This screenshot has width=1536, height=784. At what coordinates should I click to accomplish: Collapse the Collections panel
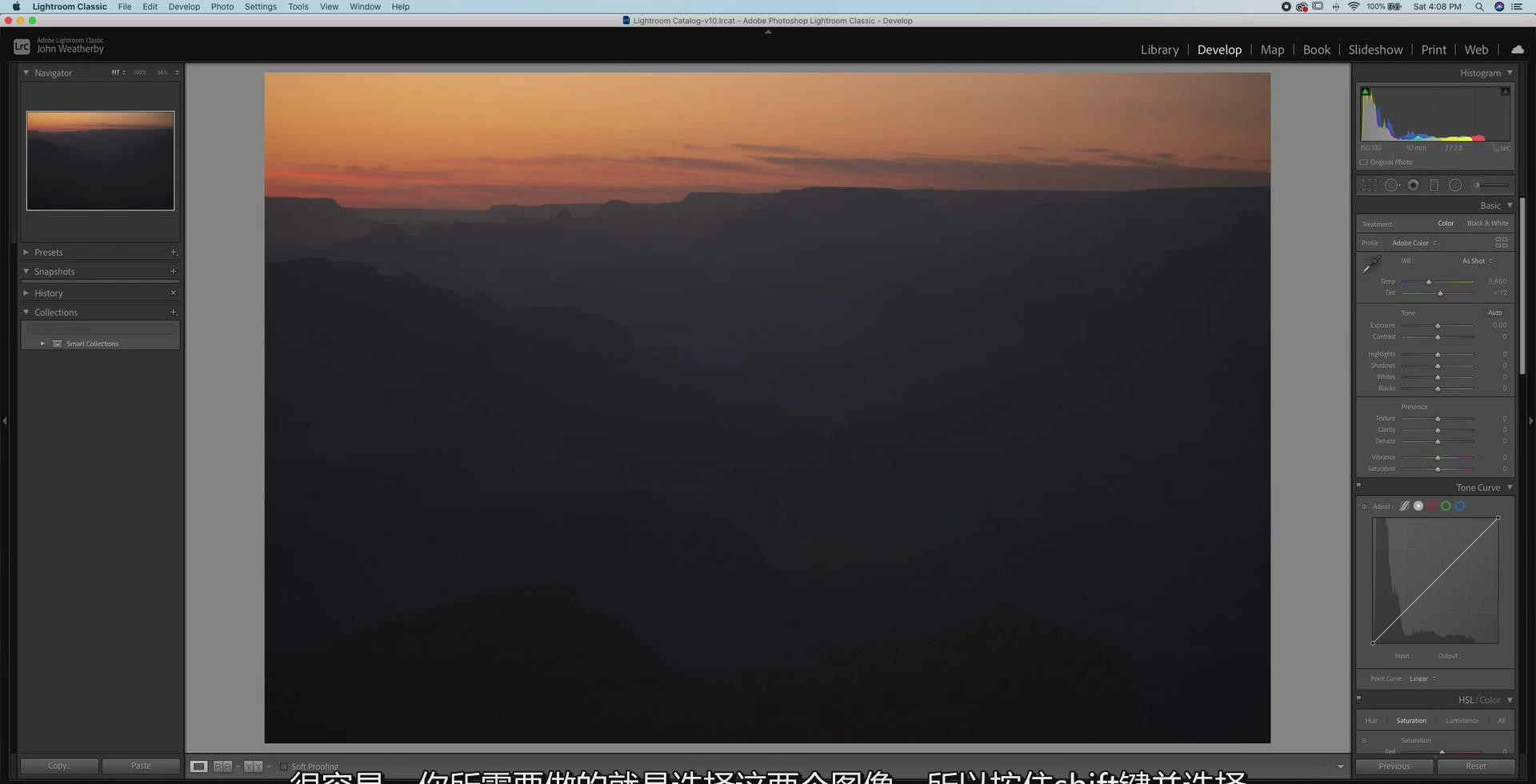tap(26, 312)
